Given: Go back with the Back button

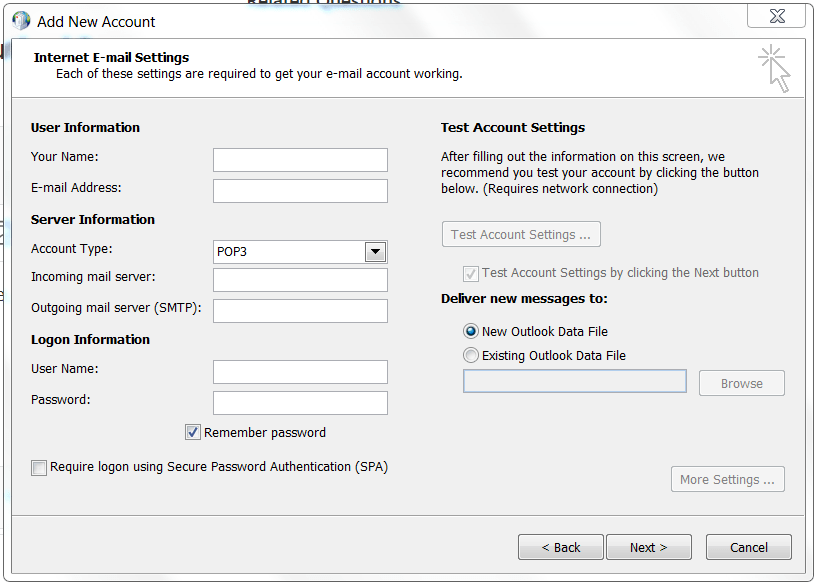Looking at the screenshot, I should [x=560, y=547].
